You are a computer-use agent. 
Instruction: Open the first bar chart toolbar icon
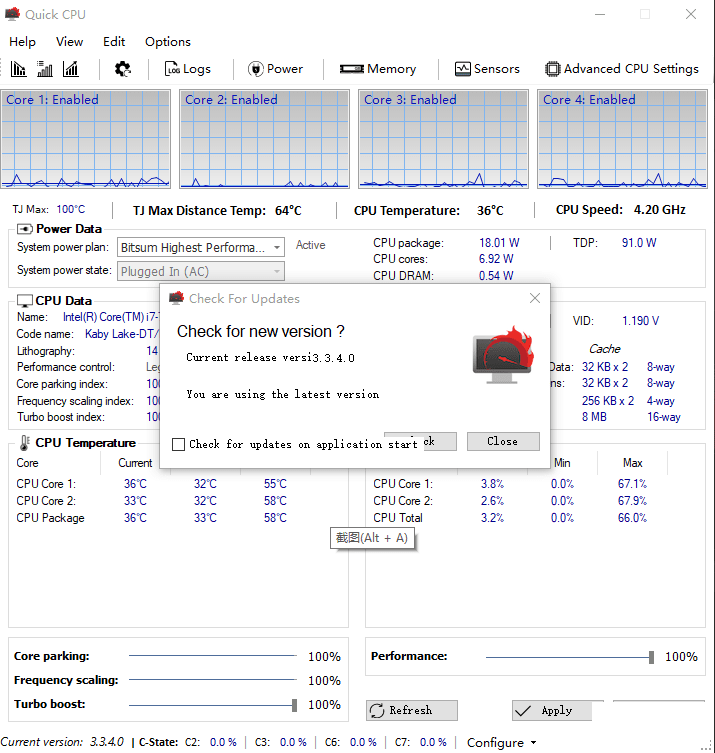pyautogui.click(x=18, y=69)
